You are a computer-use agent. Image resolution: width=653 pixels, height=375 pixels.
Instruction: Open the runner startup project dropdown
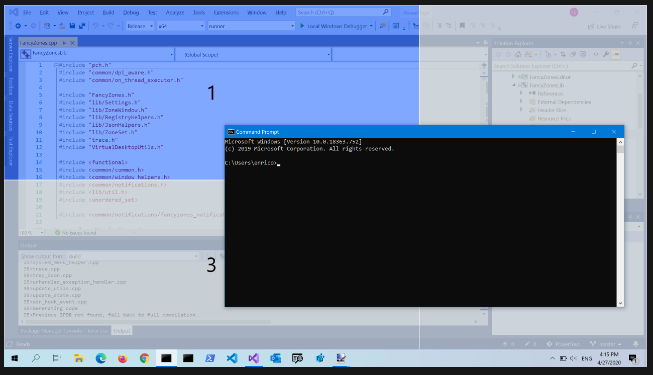point(251,26)
